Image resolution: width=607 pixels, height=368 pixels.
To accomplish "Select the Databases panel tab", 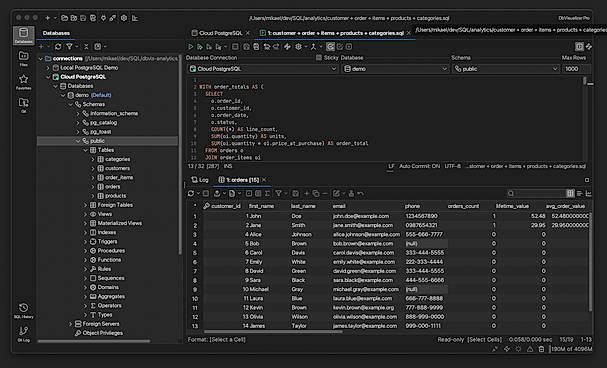I will coord(56,33).
